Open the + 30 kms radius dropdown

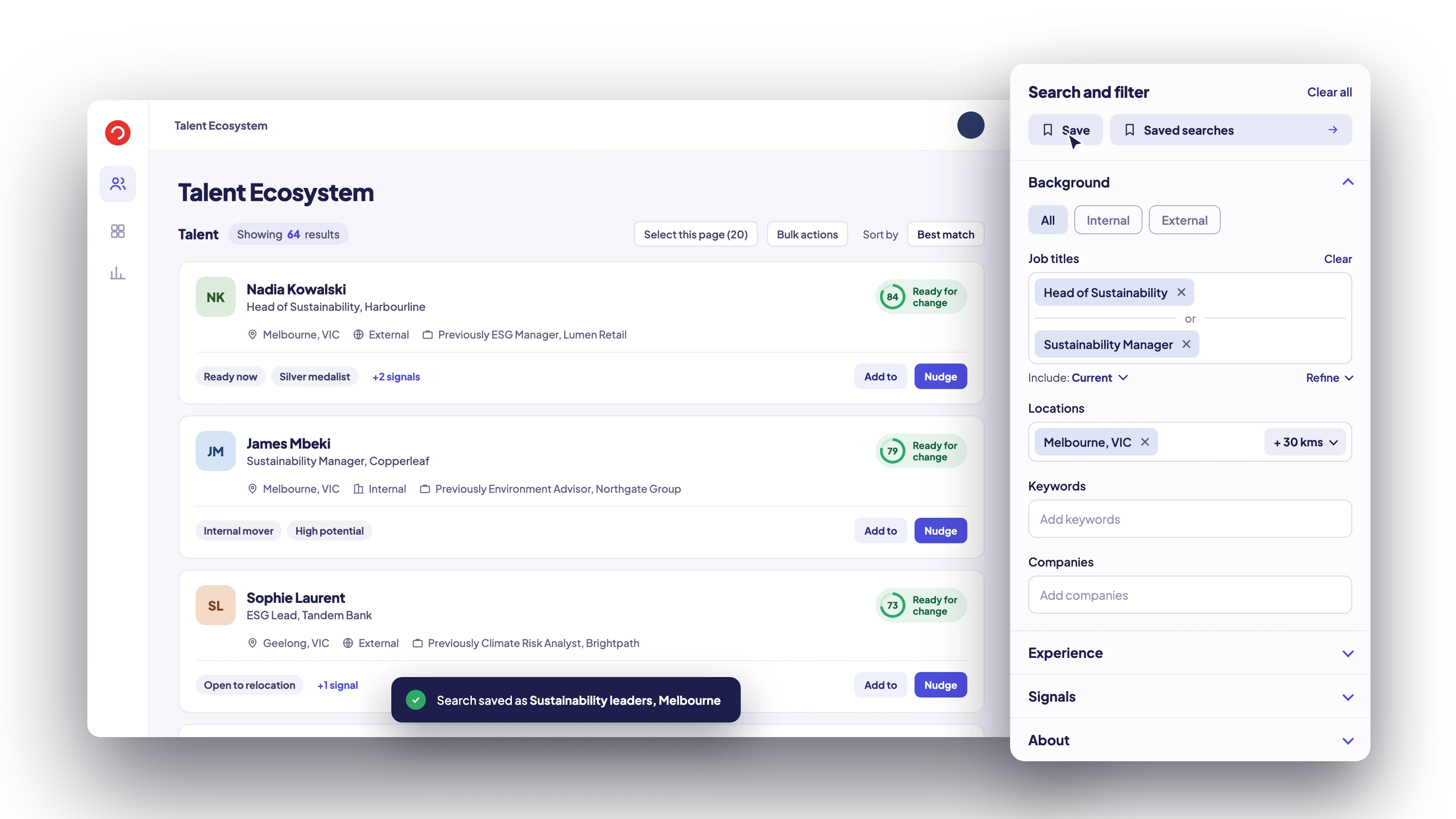tap(1305, 442)
